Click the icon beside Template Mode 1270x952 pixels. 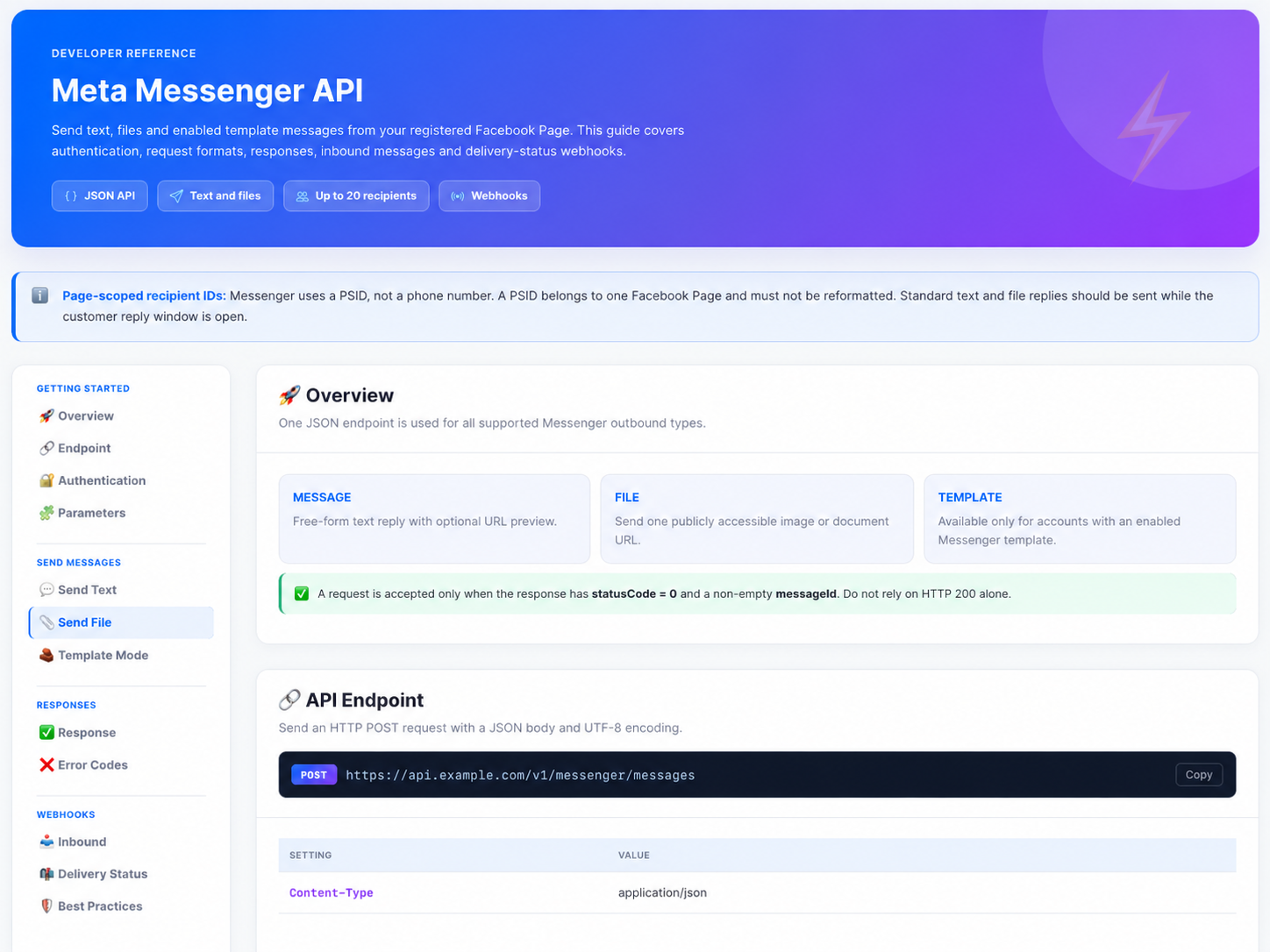click(x=46, y=656)
